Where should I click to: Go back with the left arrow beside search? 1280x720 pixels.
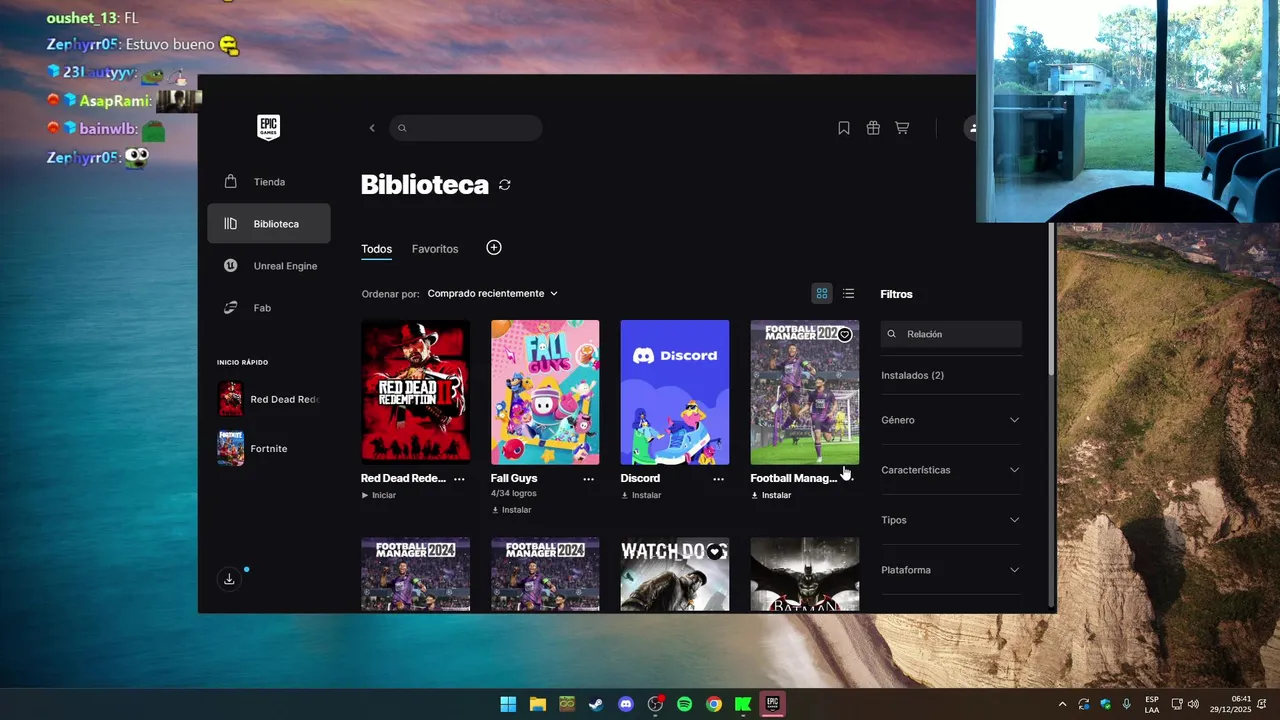pyautogui.click(x=372, y=128)
